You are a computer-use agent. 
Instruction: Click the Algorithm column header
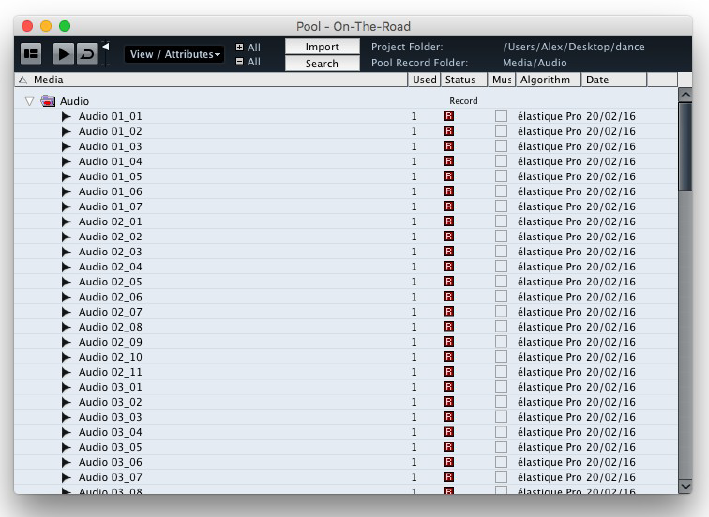coord(548,80)
